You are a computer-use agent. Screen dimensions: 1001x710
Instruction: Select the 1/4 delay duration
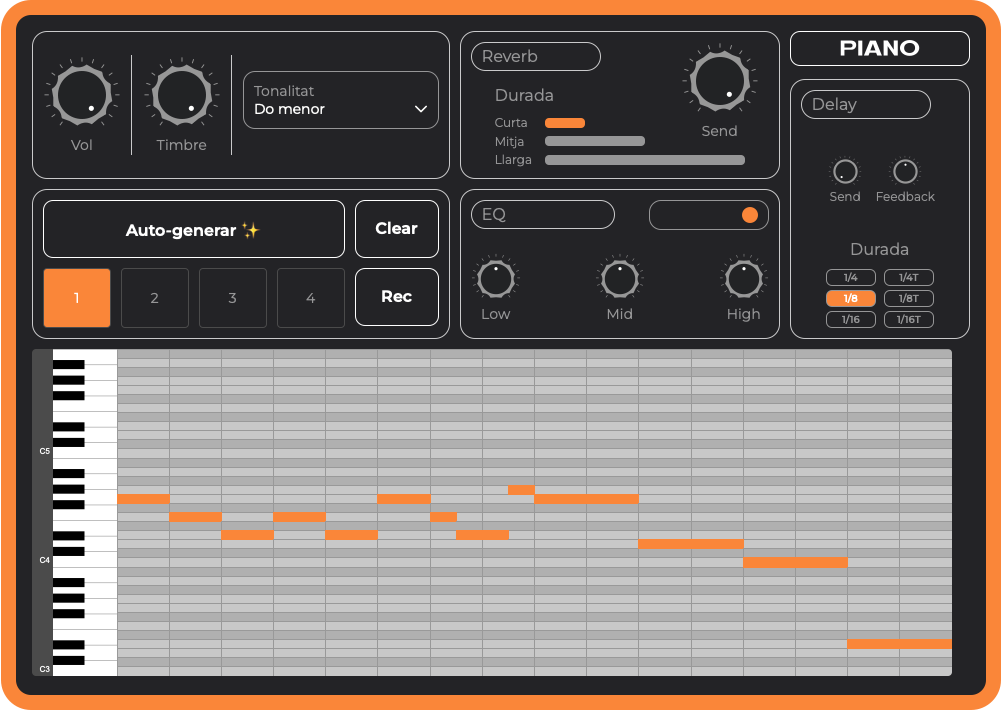point(850,277)
